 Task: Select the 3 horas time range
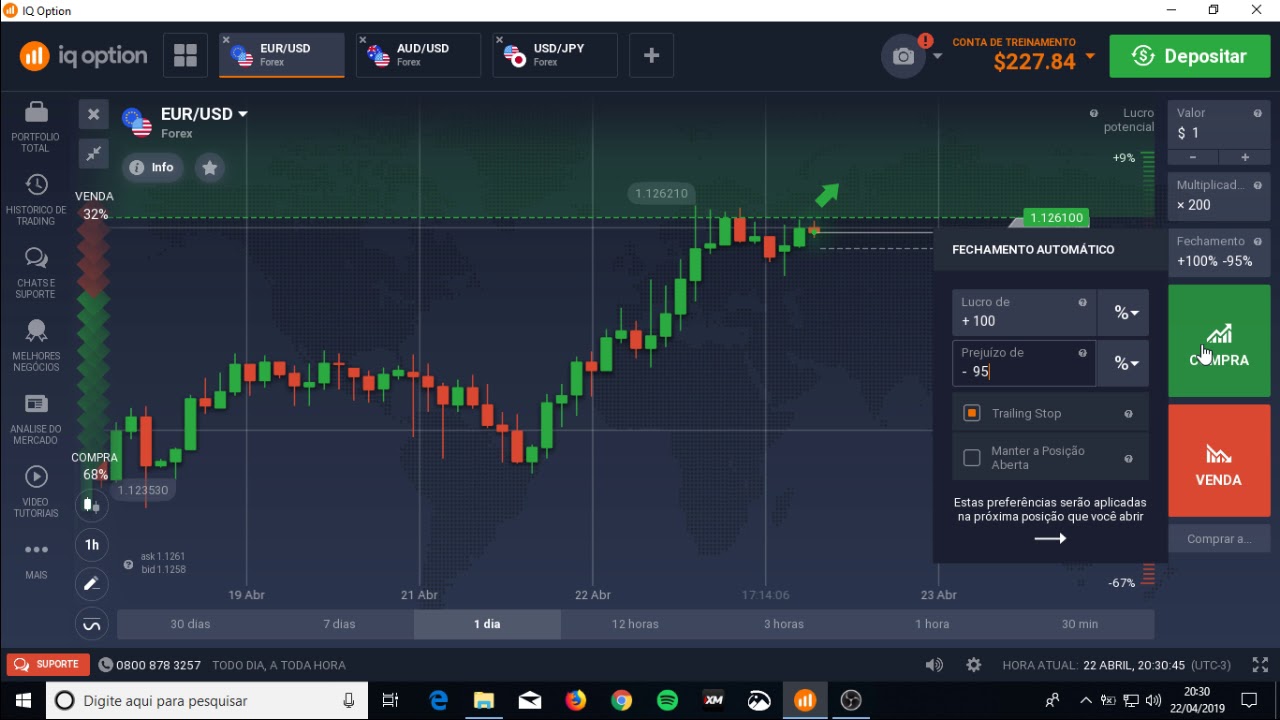point(784,624)
